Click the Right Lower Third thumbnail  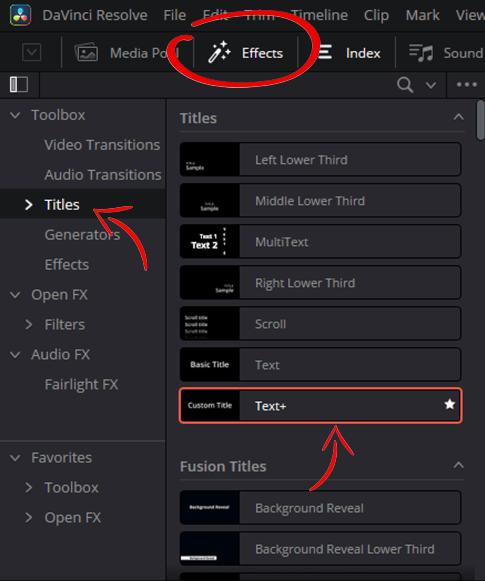coord(210,283)
